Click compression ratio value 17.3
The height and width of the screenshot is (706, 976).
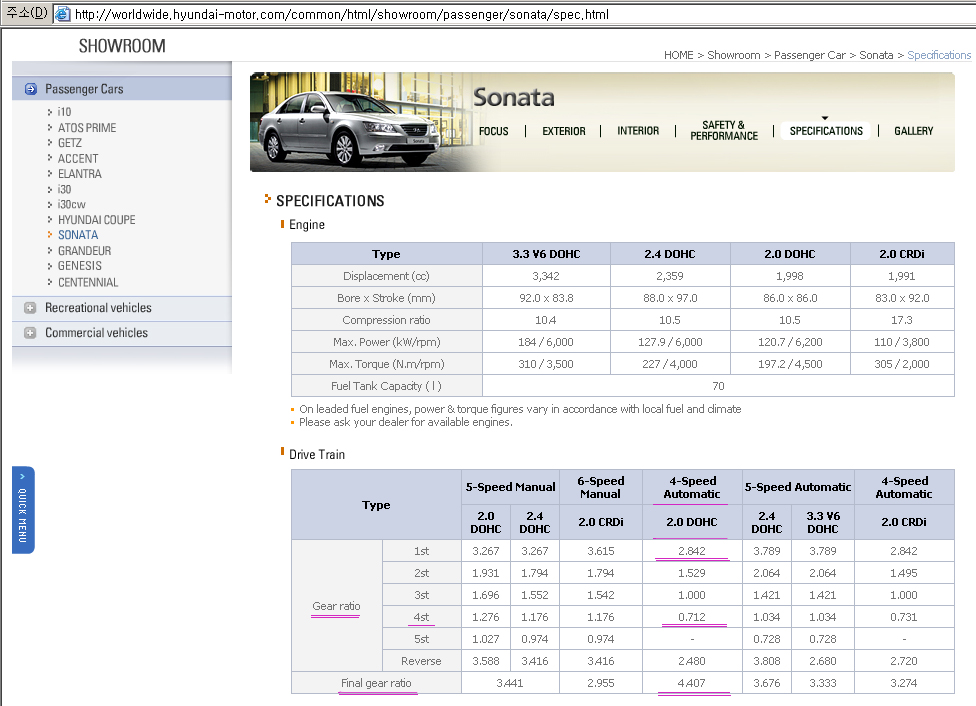[x=902, y=320]
